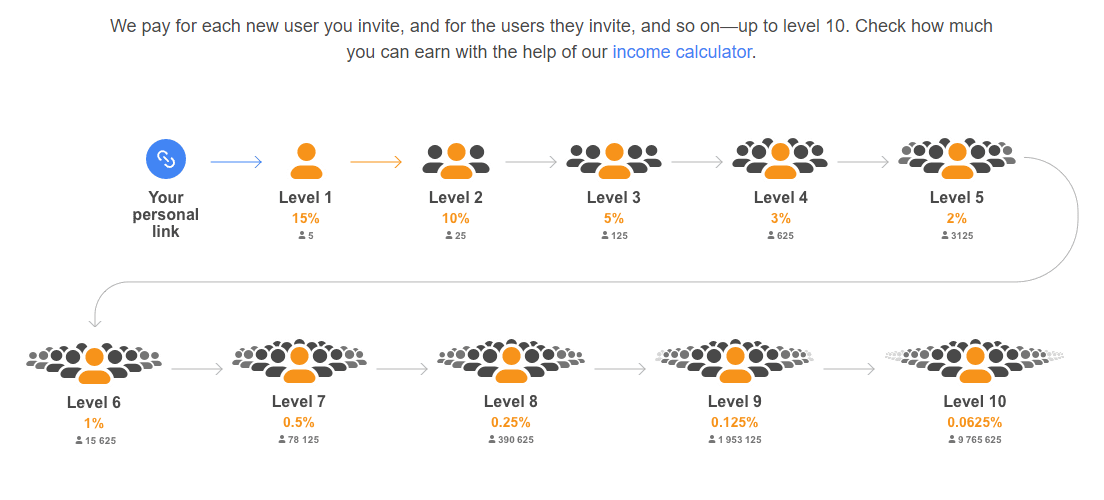Select the Level 1 single person icon

[306, 161]
